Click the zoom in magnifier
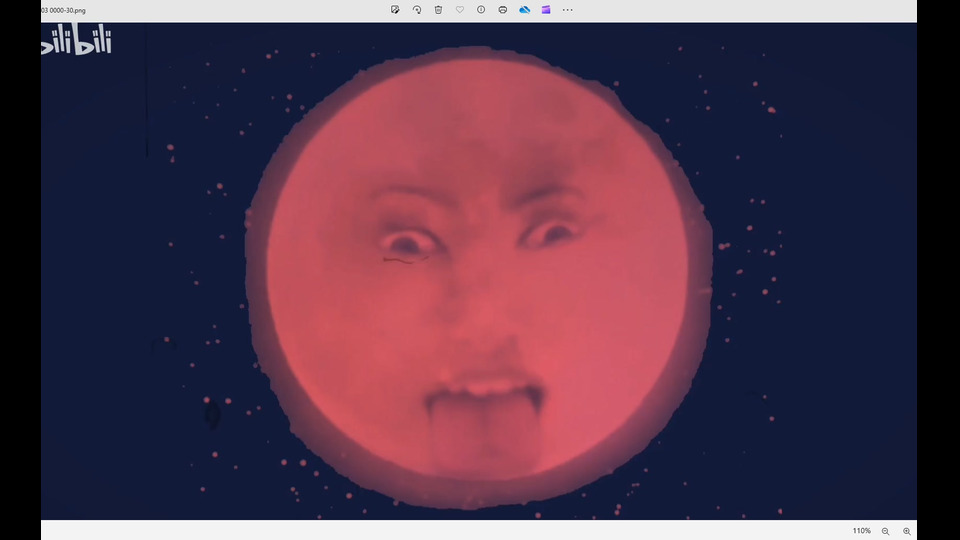This screenshot has height=540, width=960. coord(907,531)
